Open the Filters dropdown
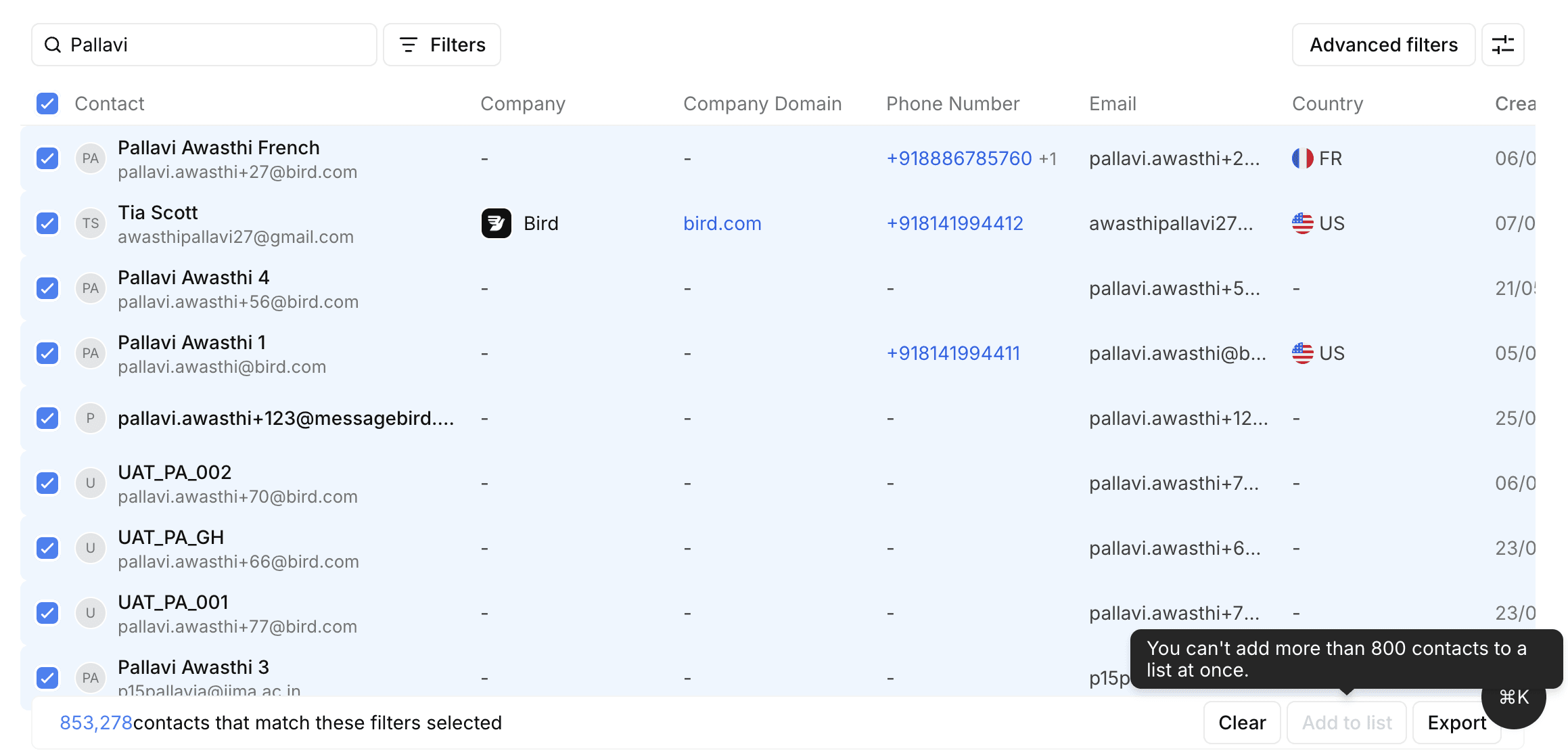Image resolution: width=1568 pixels, height=751 pixels. [x=442, y=45]
